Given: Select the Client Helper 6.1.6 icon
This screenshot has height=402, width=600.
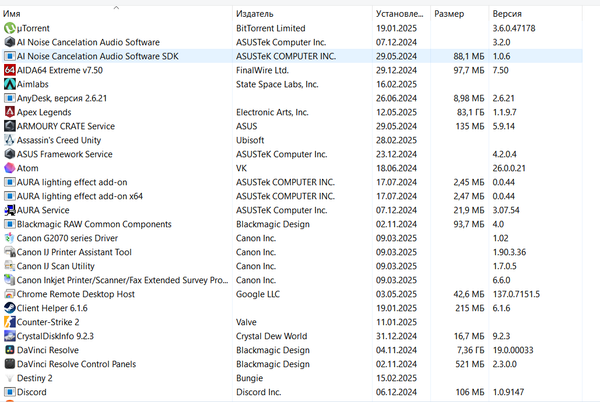Looking at the screenshot, I should [10, 308].
